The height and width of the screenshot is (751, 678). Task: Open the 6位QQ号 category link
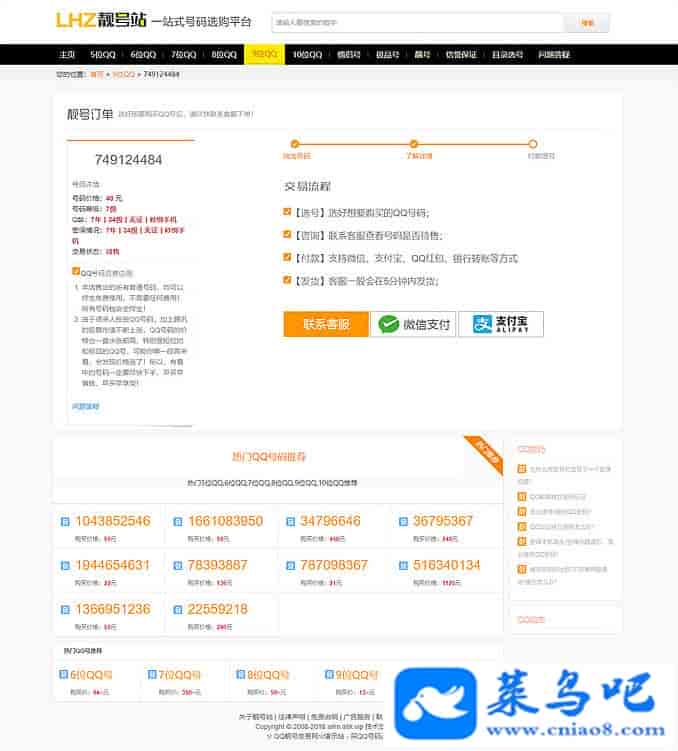point(90,675)
